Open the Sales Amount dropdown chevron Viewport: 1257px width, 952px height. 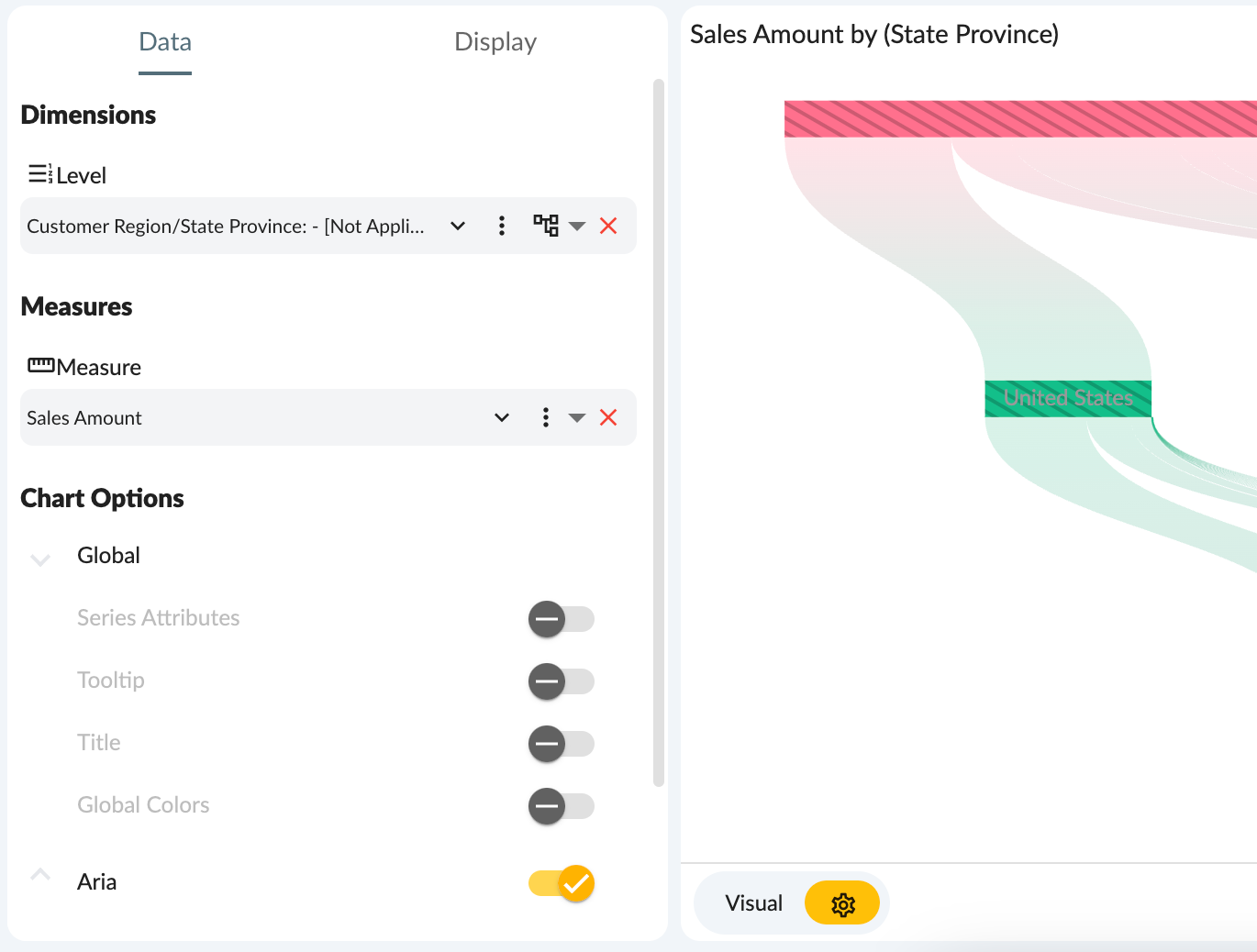click(502, 418)
